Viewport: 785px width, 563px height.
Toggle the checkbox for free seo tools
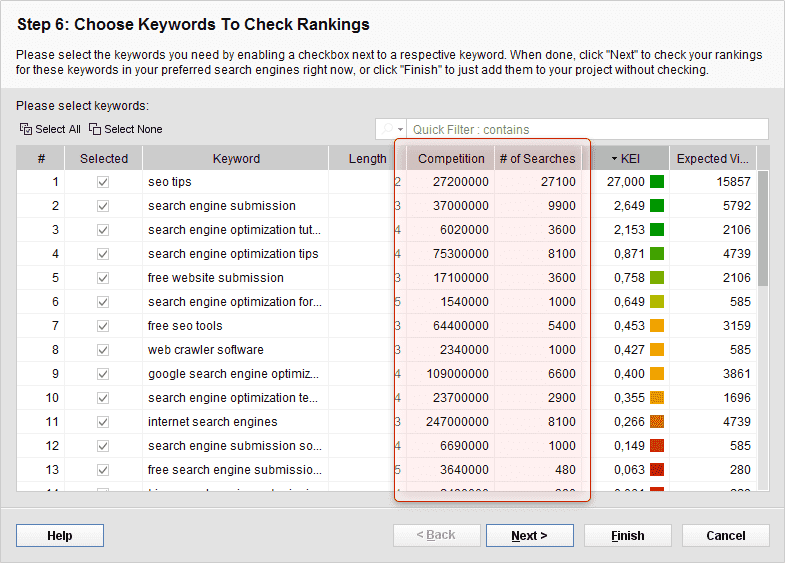click(103, 326)
